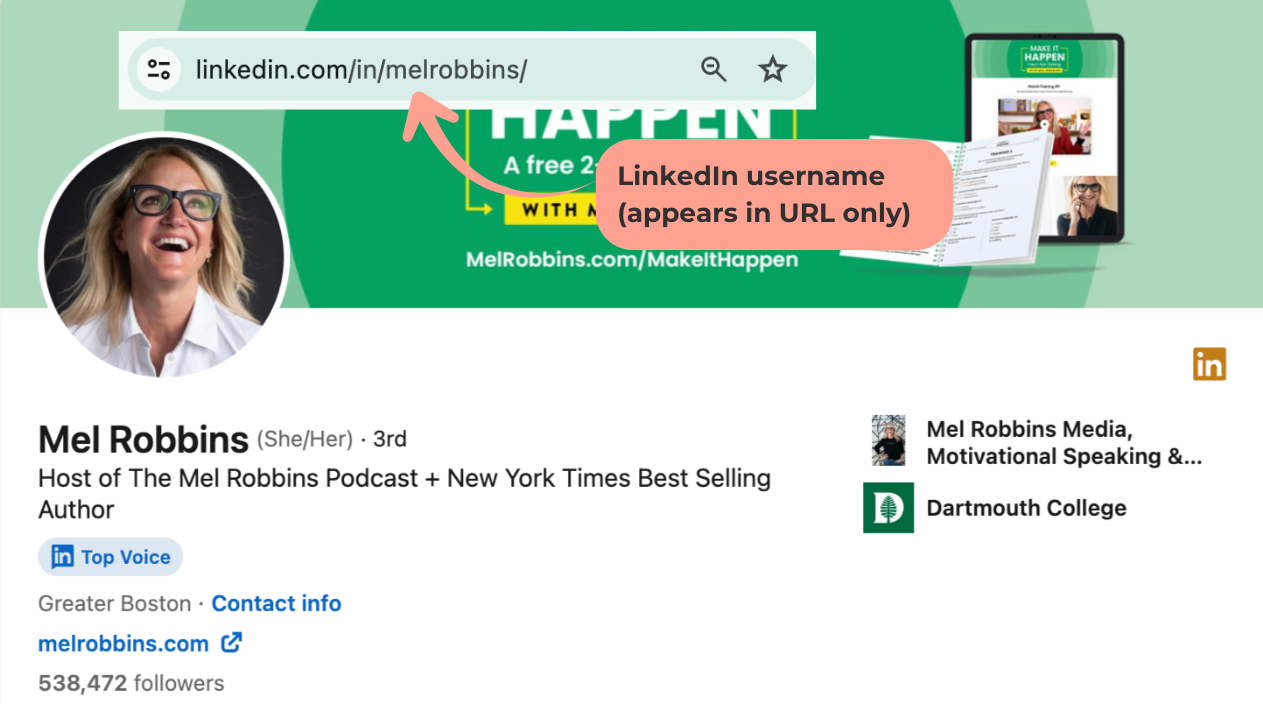1263x704 pixels.
Task: Click the external link icon beside melrobbins.com
Action: pyautogui.click(x=231, y=643)
